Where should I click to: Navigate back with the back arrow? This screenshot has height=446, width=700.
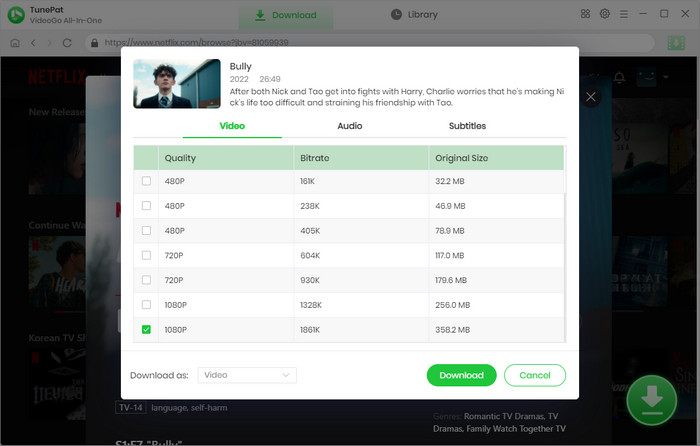[x=33, y=43]
